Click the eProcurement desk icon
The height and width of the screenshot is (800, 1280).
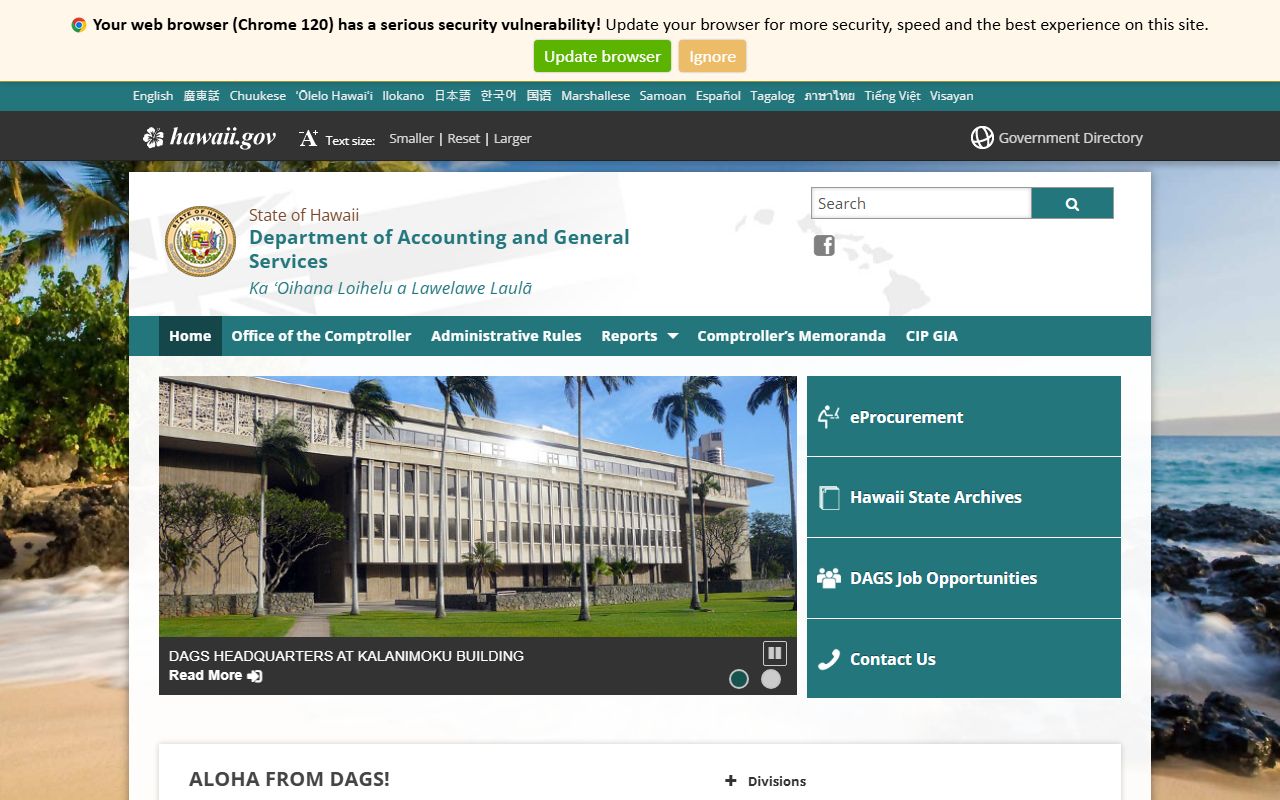[x=828, y=417]
